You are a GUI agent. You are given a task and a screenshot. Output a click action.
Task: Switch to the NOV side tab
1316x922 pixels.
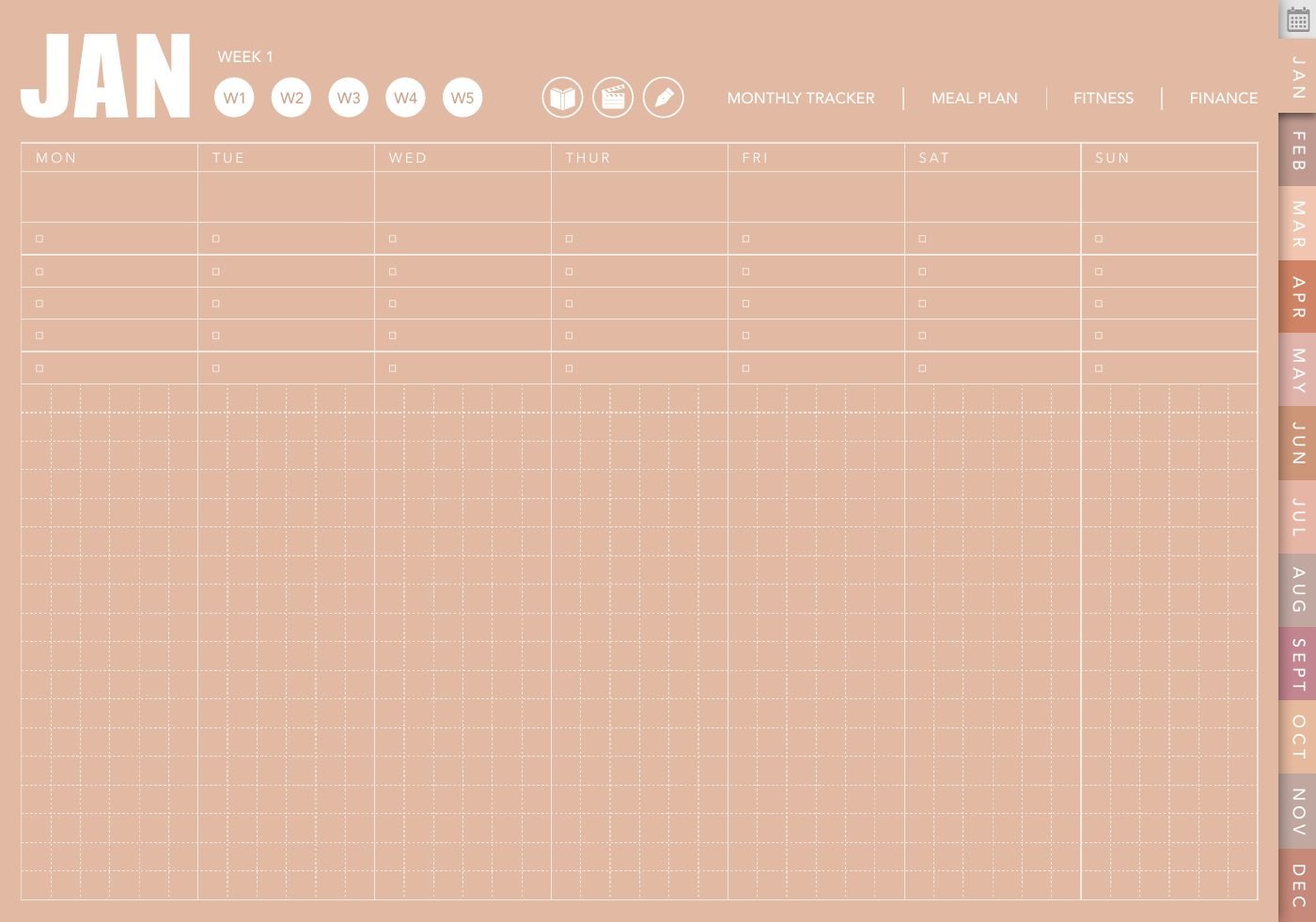(1298, 811)
